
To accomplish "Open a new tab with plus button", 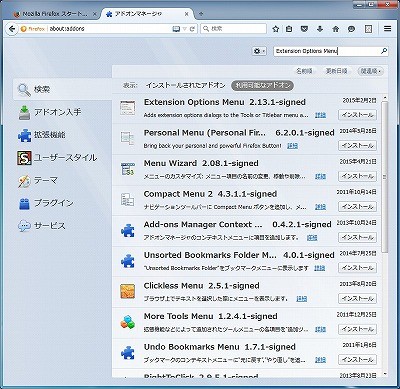I will [x=201, y=14].
